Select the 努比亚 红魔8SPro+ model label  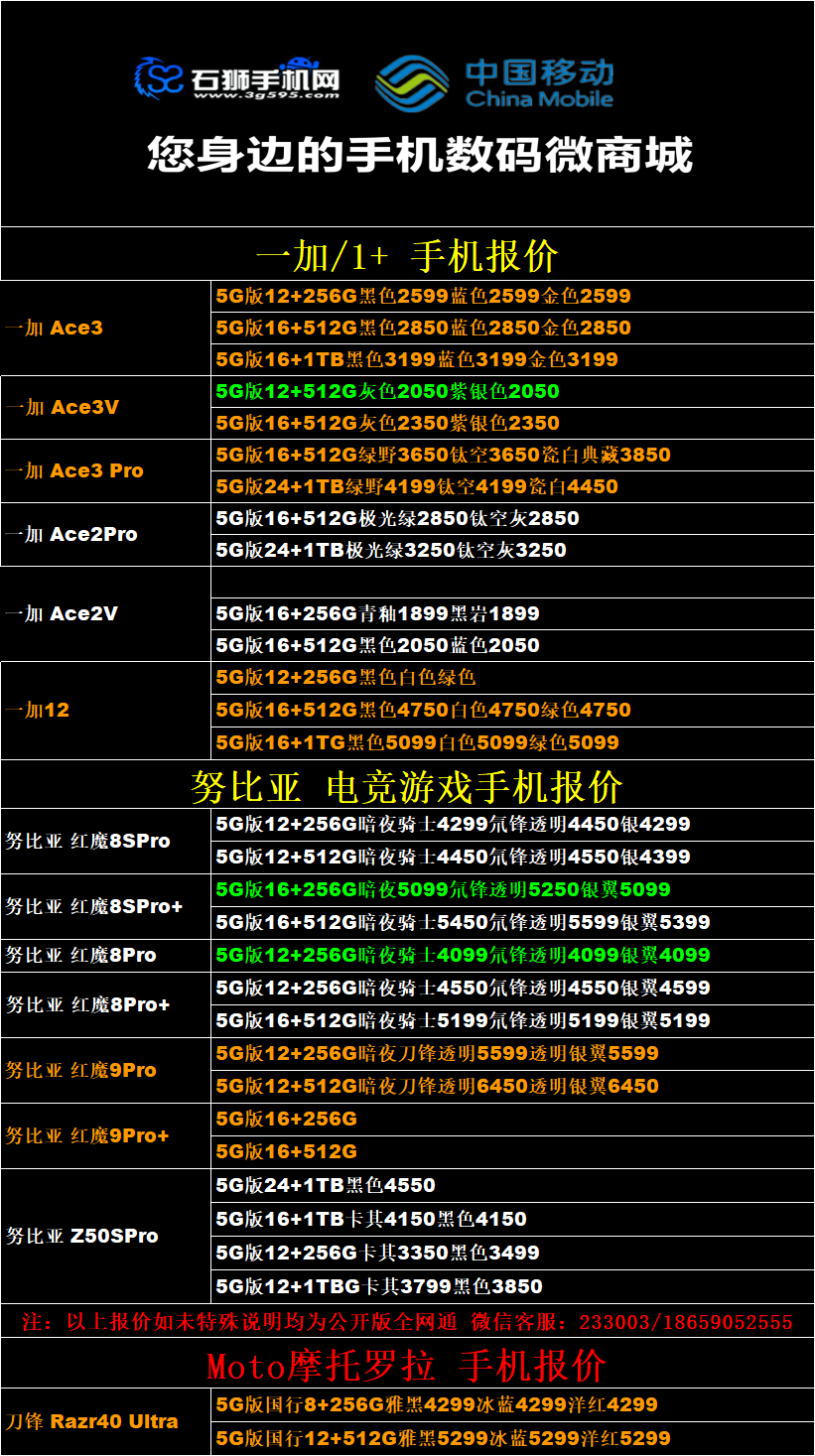(94, 906)
